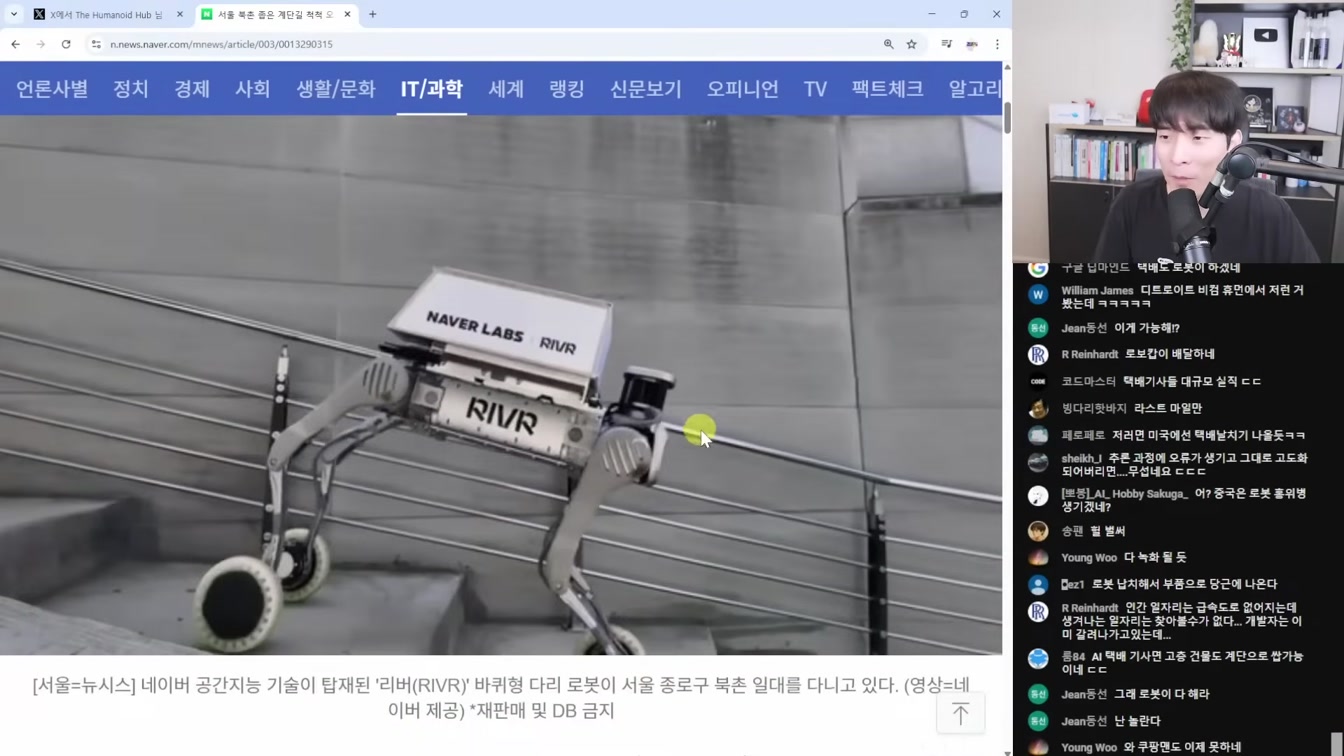The height and width of the screenshot is (756, 1344).
Task: Open a new browser tab
Action: (x=373, y=14)
